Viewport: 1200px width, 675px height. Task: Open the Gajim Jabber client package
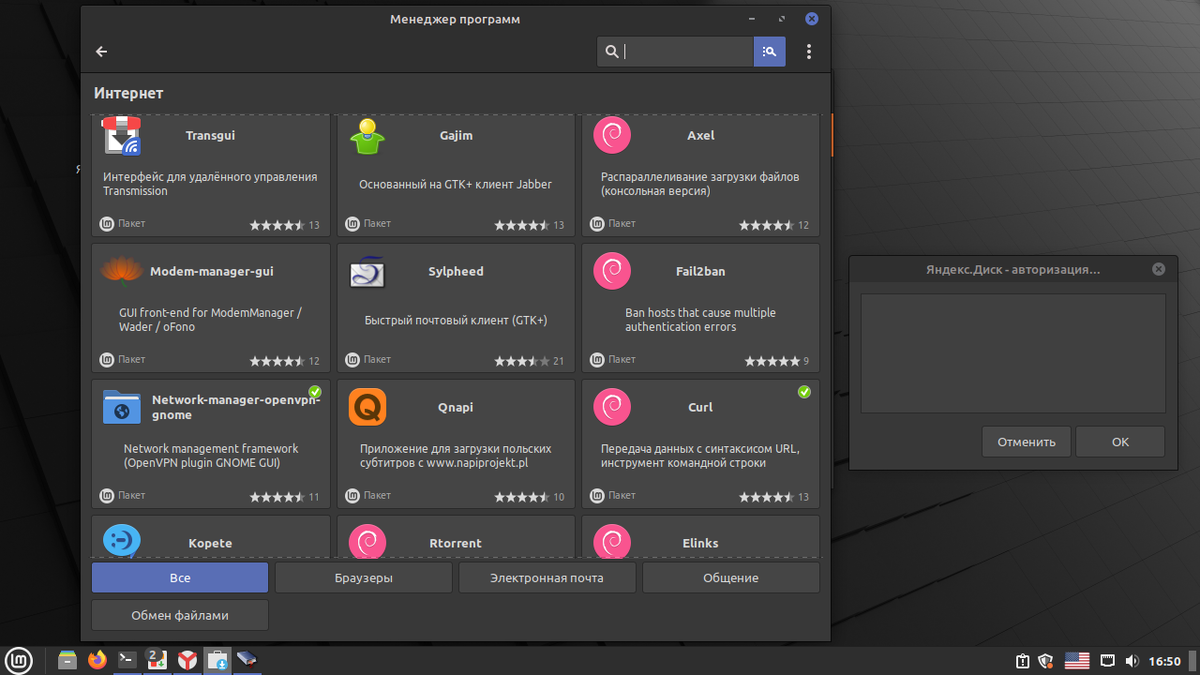368,136
